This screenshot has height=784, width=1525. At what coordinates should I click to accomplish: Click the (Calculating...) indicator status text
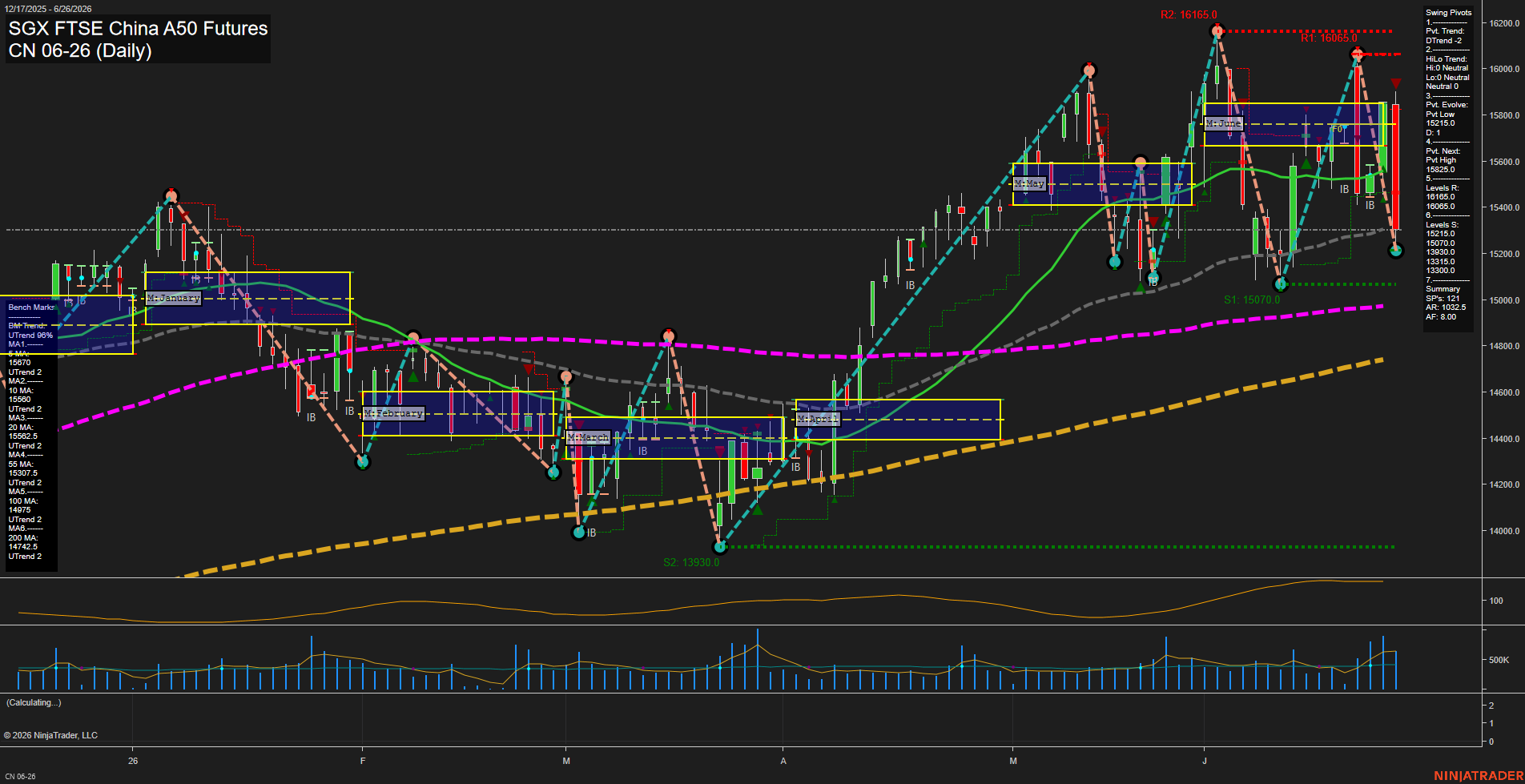click(x=34, y=702)
